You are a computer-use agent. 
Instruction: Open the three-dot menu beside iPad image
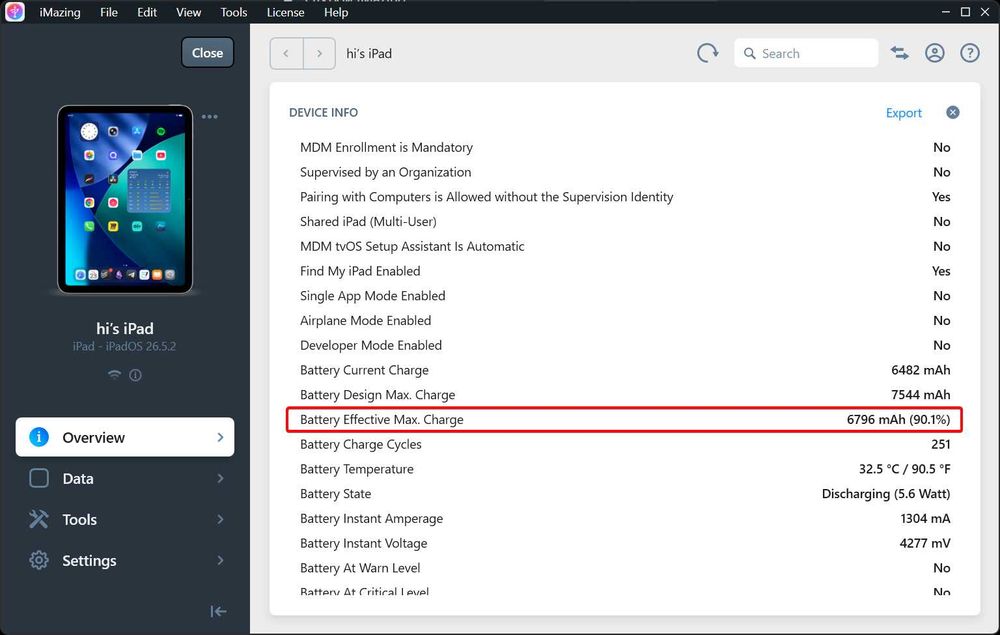pos(210,117)
